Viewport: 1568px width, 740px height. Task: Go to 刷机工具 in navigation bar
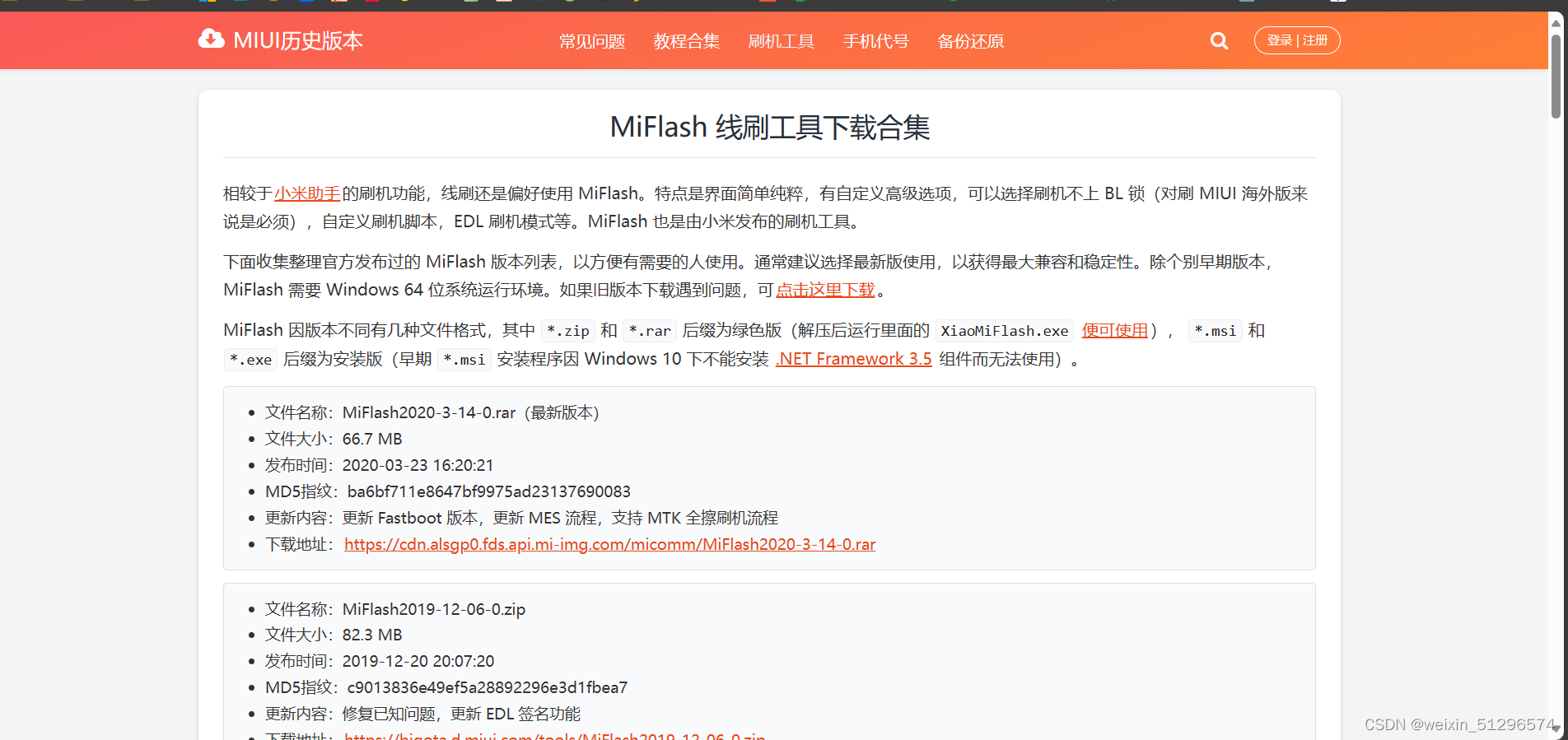point(782,41)
